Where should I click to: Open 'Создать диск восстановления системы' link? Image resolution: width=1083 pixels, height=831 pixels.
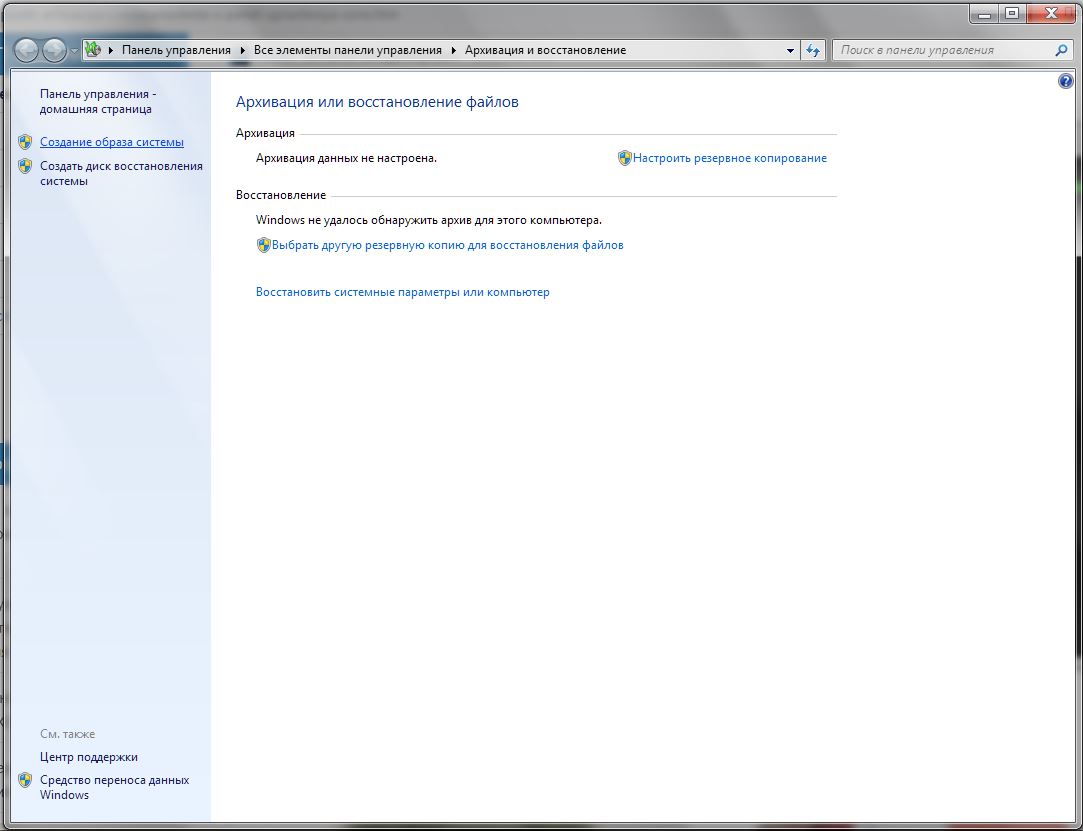click(x=122, y=173)
